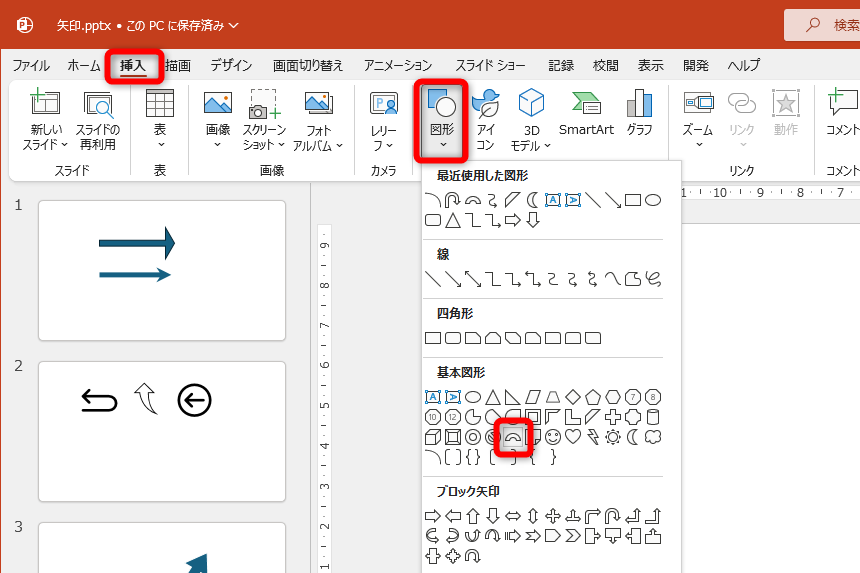Switch to the スライド ショー tab
Viewport: 860px width, 573px height.
490,66
